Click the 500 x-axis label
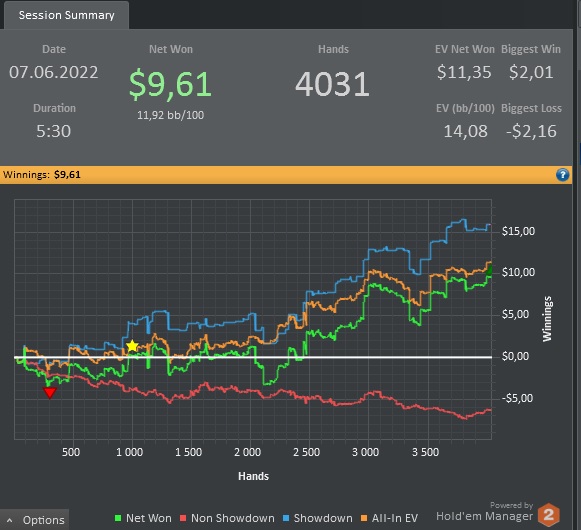 click(x=71, y=452)
